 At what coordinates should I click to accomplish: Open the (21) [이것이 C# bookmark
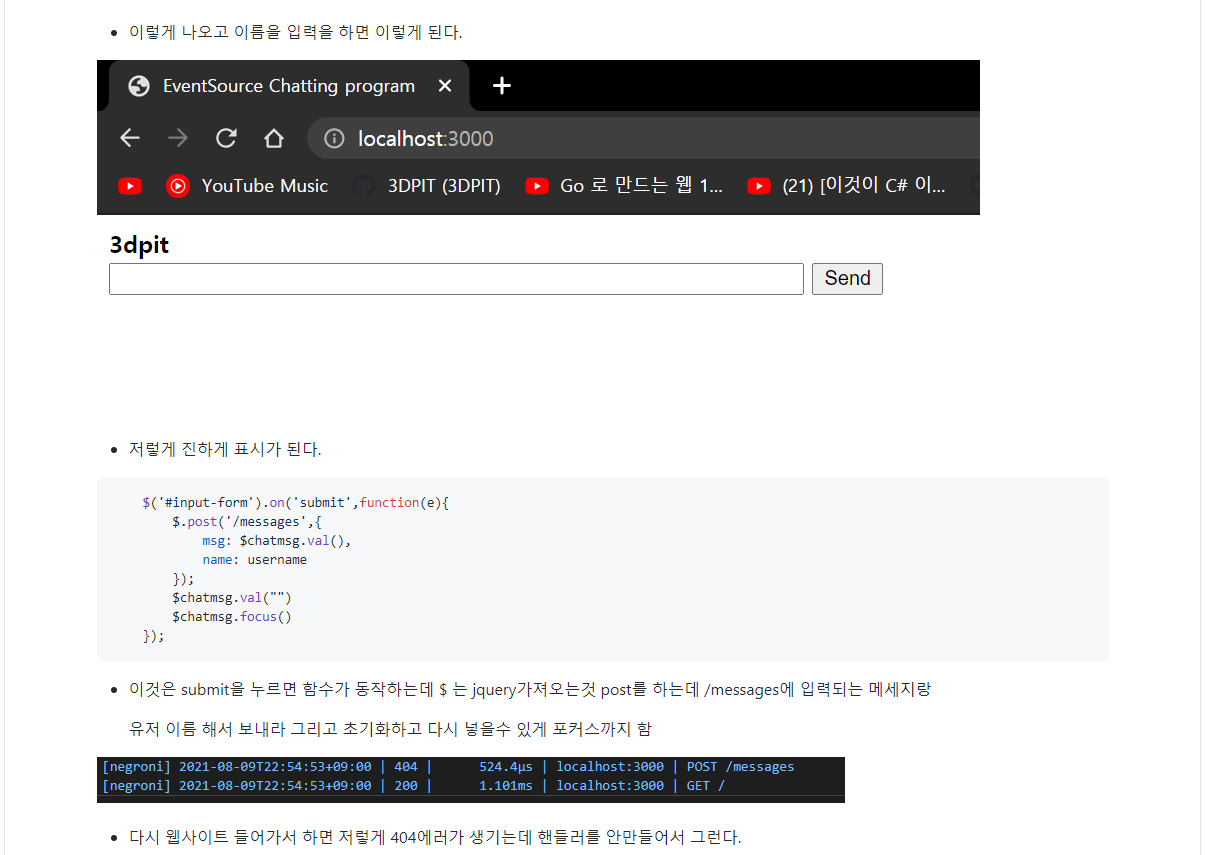(864, 186)
